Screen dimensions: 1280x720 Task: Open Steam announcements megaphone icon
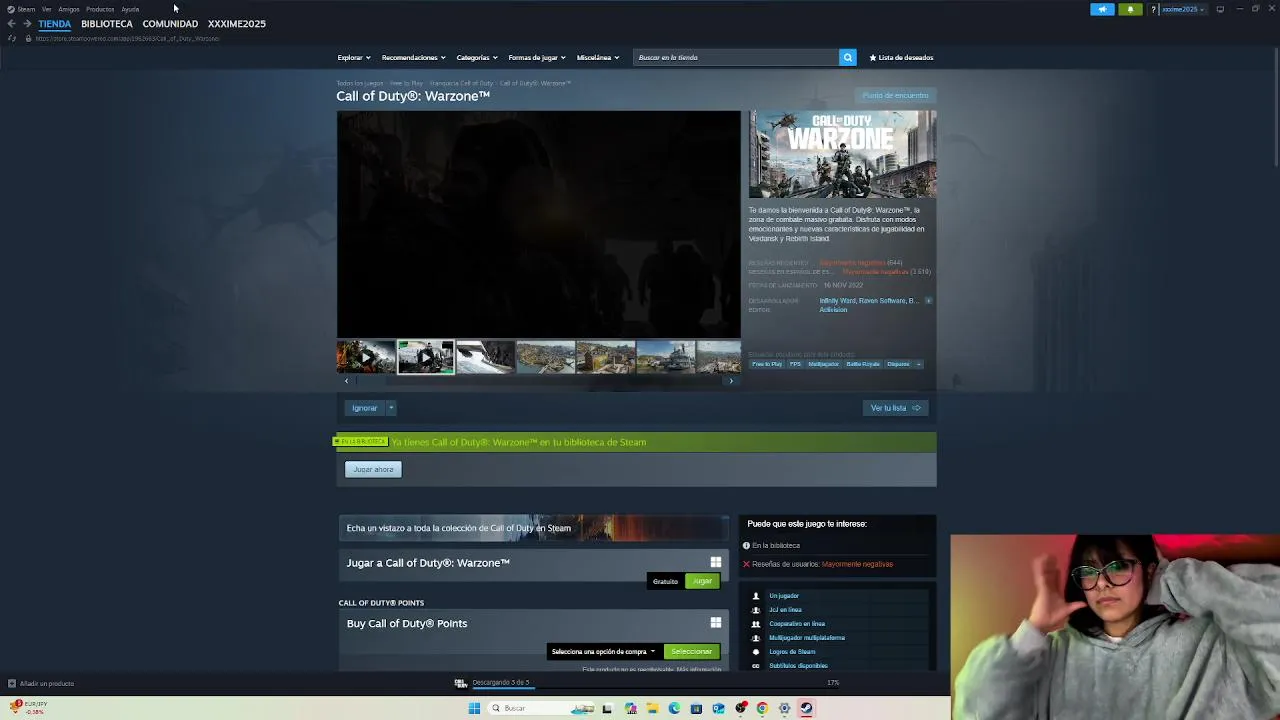(x=1102, y=9)
